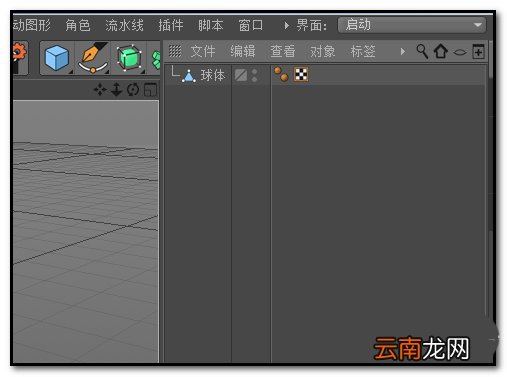Click inside the 3D viewport grid
Image resolution: width=507 pixels, height=377 pixels.
click(86, 232)
